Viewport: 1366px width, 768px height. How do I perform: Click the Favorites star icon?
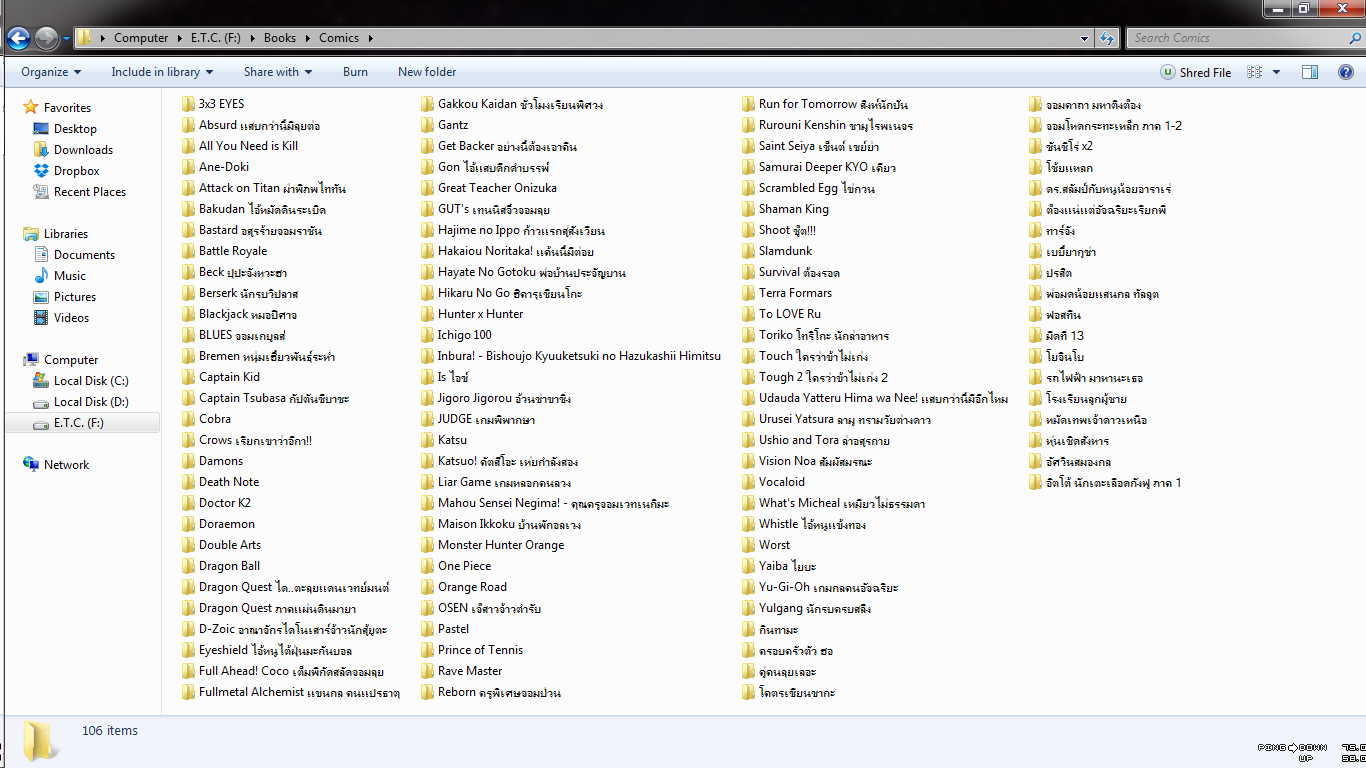[31, 107]
